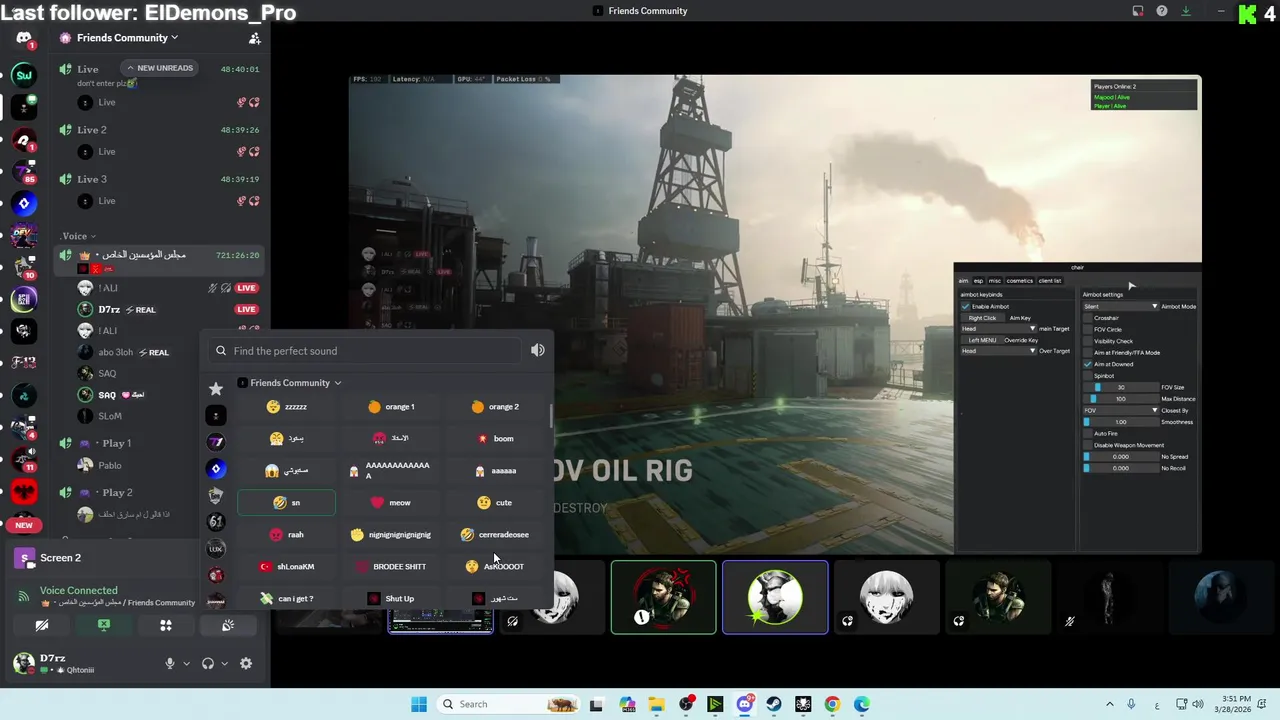1280x720 pixels.
Task: Adjust the FOV Size slider
Action: point(1120,387)
